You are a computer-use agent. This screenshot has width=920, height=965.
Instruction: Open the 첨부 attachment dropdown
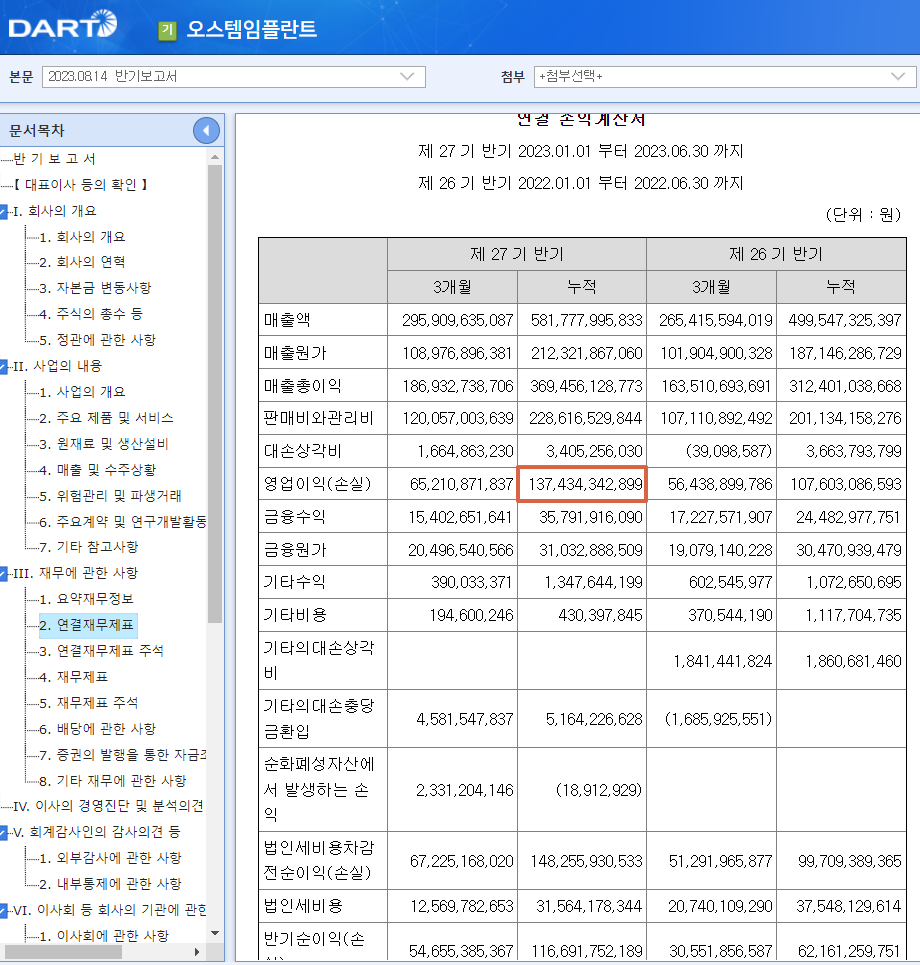pyautogui.click(x=899, y=77)
